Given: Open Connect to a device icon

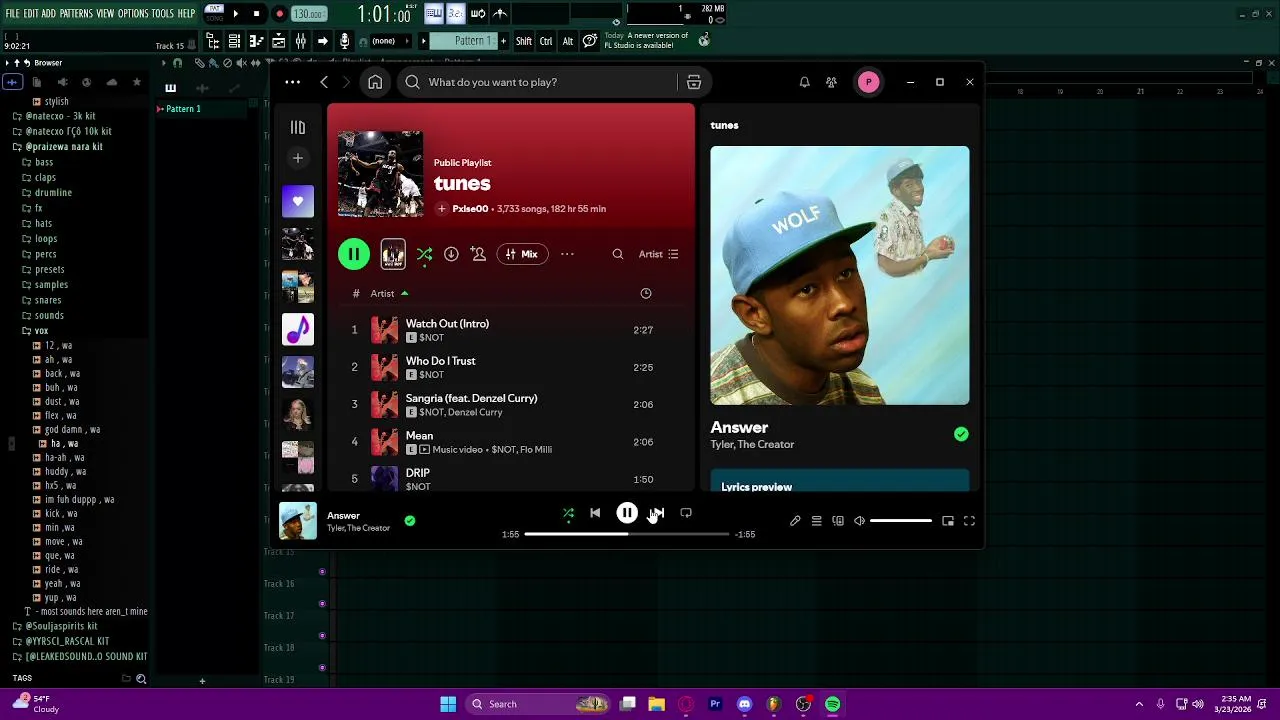Looking at the screenshot, I should point(838,521).
